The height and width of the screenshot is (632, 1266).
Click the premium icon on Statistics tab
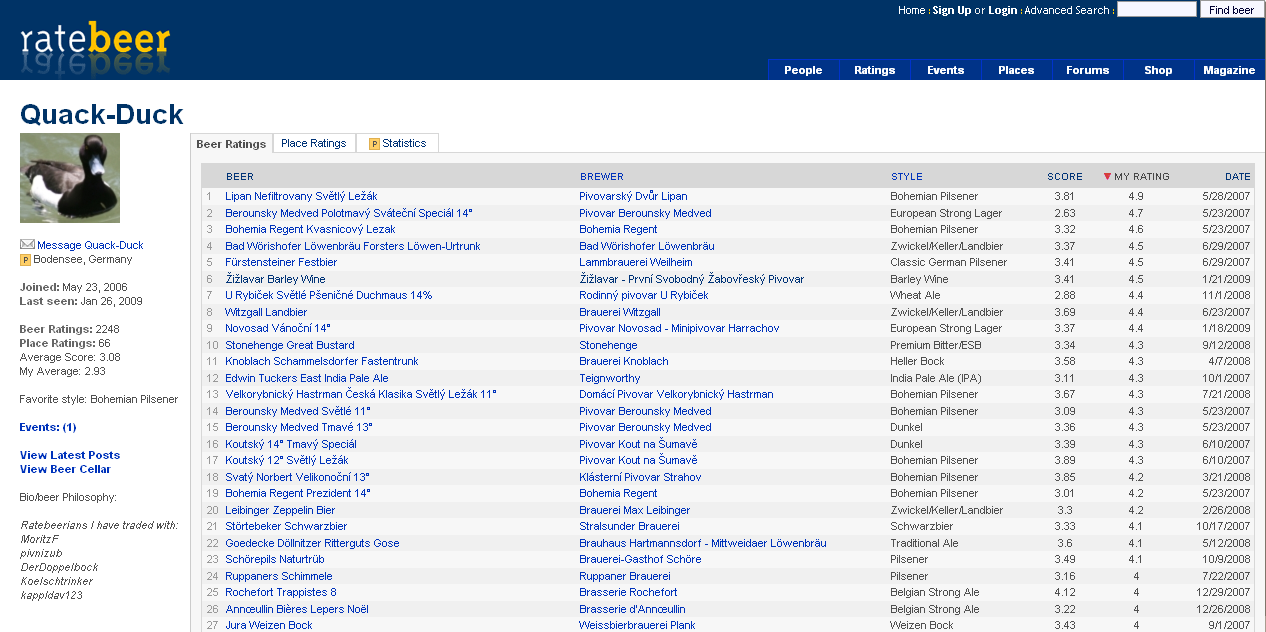click(x=374, y=144)
